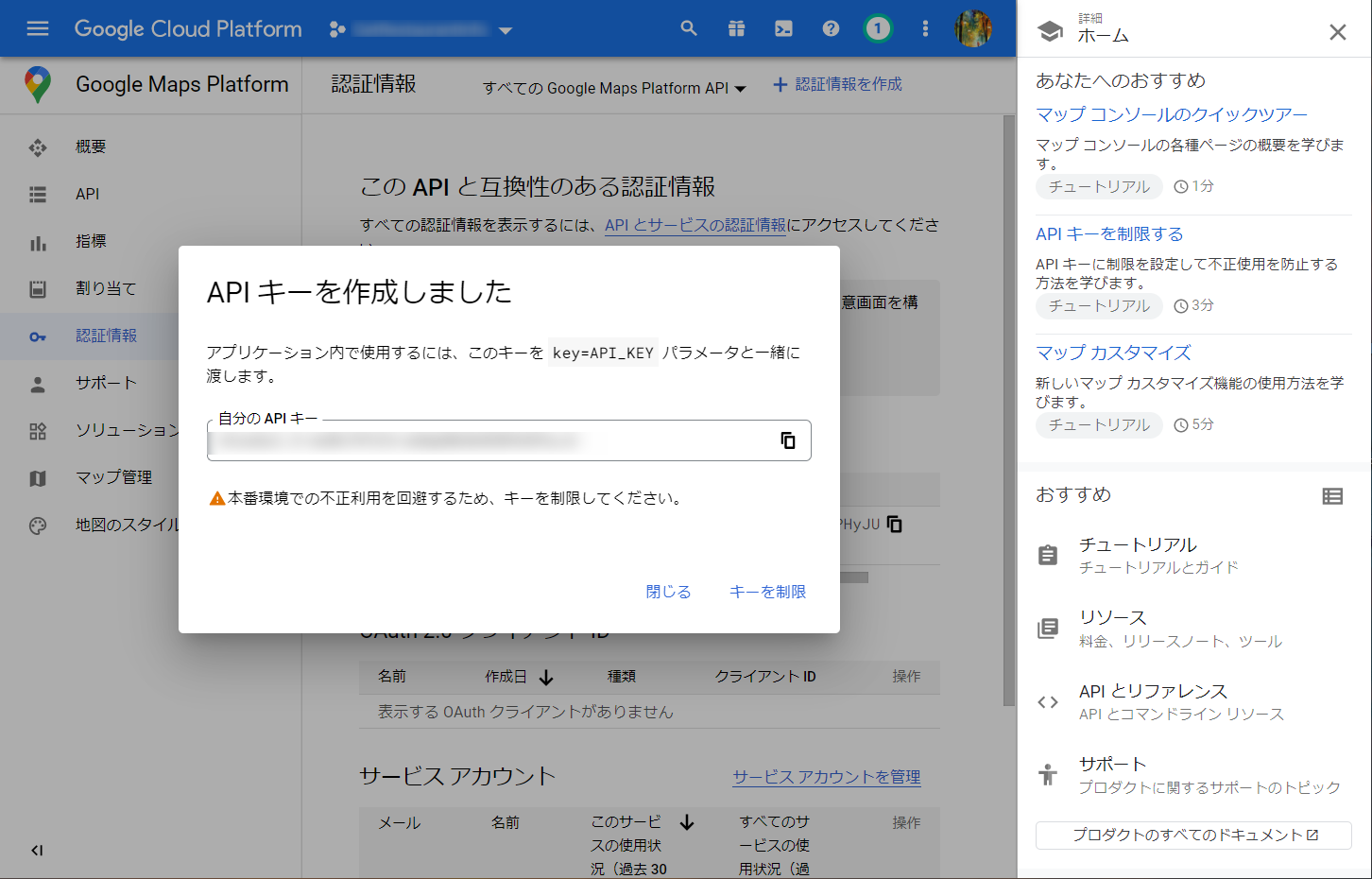
Task: Open サービス アカウントを管理 link
Action: pos(827,777)
